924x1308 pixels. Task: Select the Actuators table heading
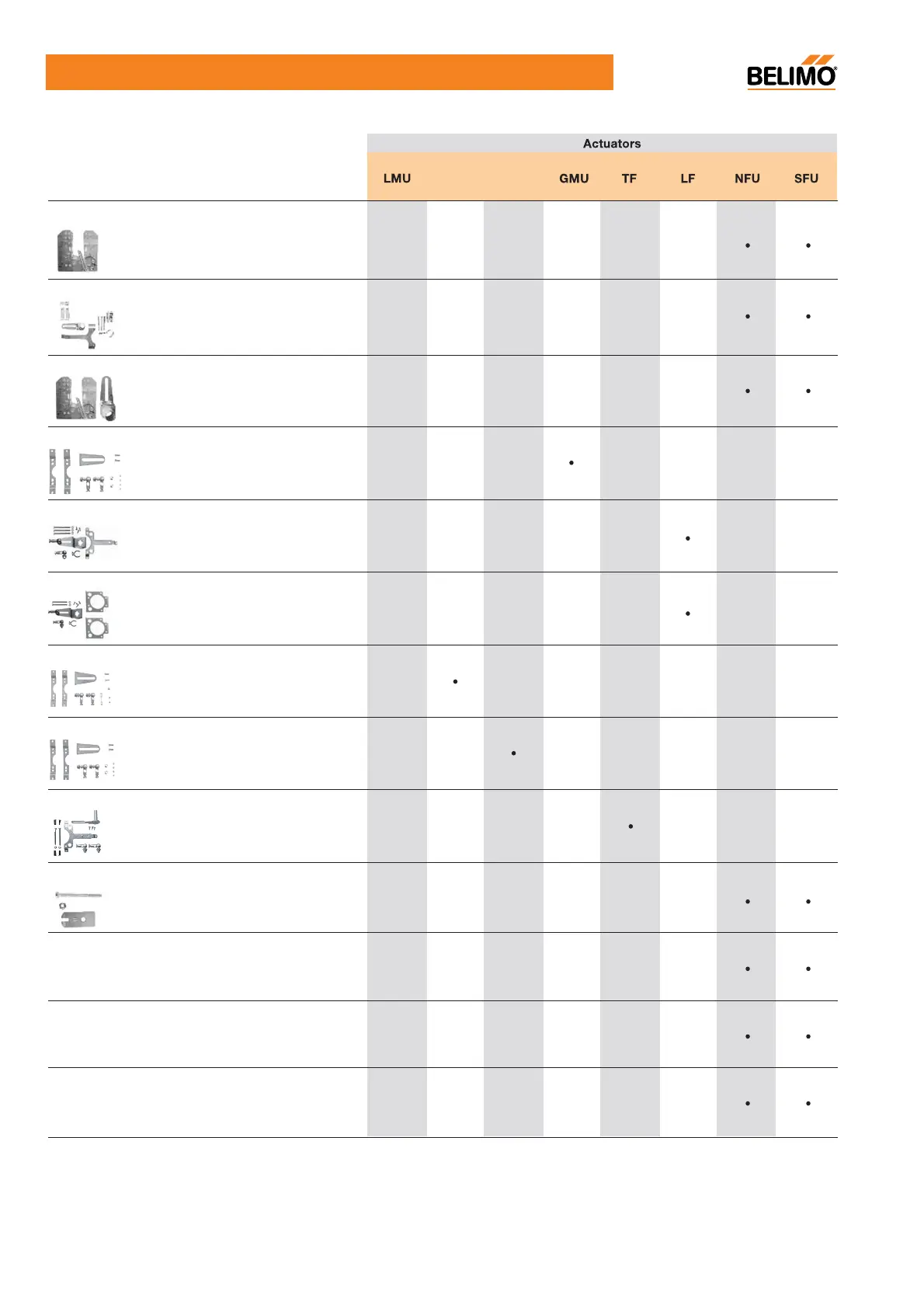click(612, 144)
